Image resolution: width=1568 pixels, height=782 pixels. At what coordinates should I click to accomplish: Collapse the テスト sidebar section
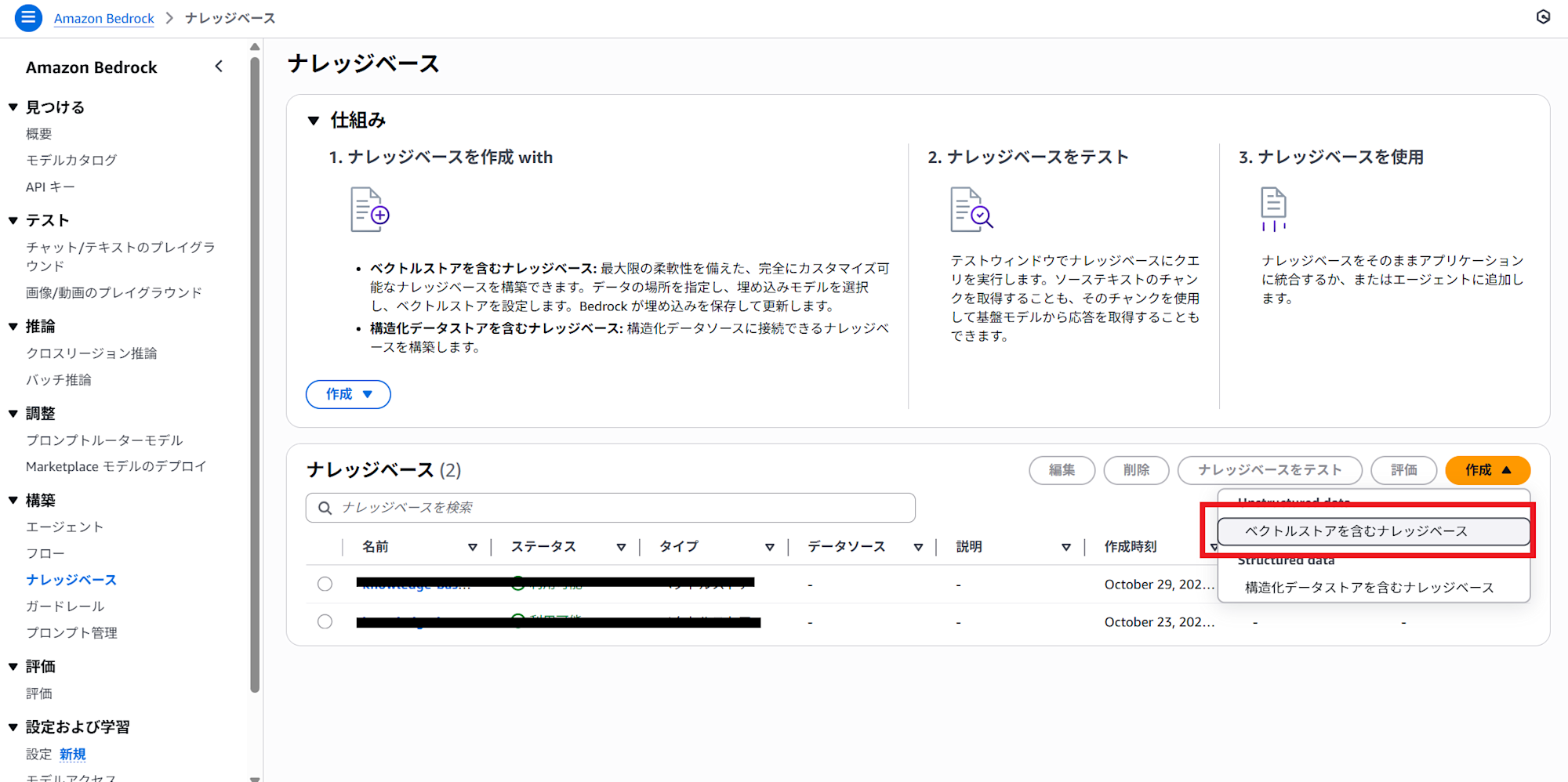coord(13,221)
